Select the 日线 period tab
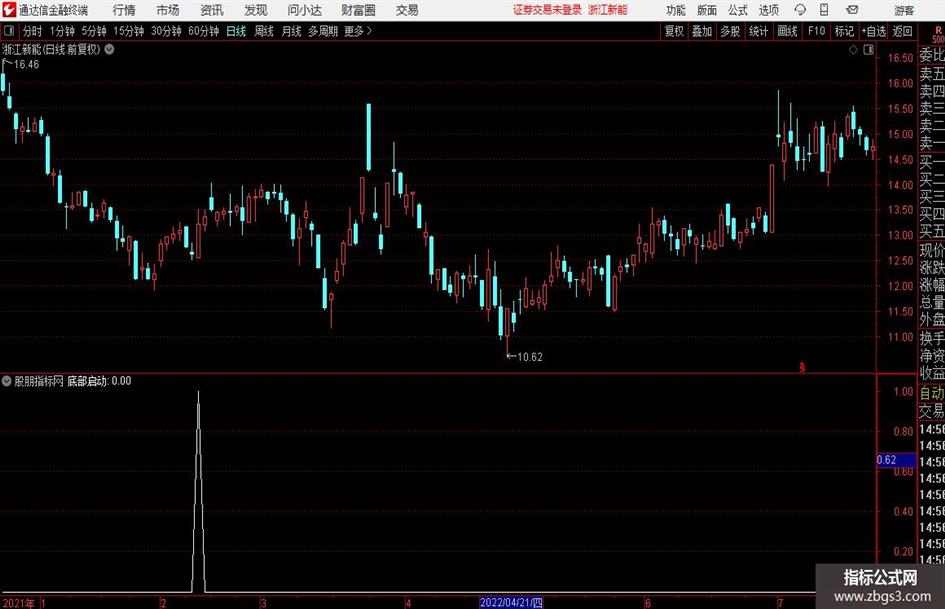945x609 pixels. coord(236,31)
